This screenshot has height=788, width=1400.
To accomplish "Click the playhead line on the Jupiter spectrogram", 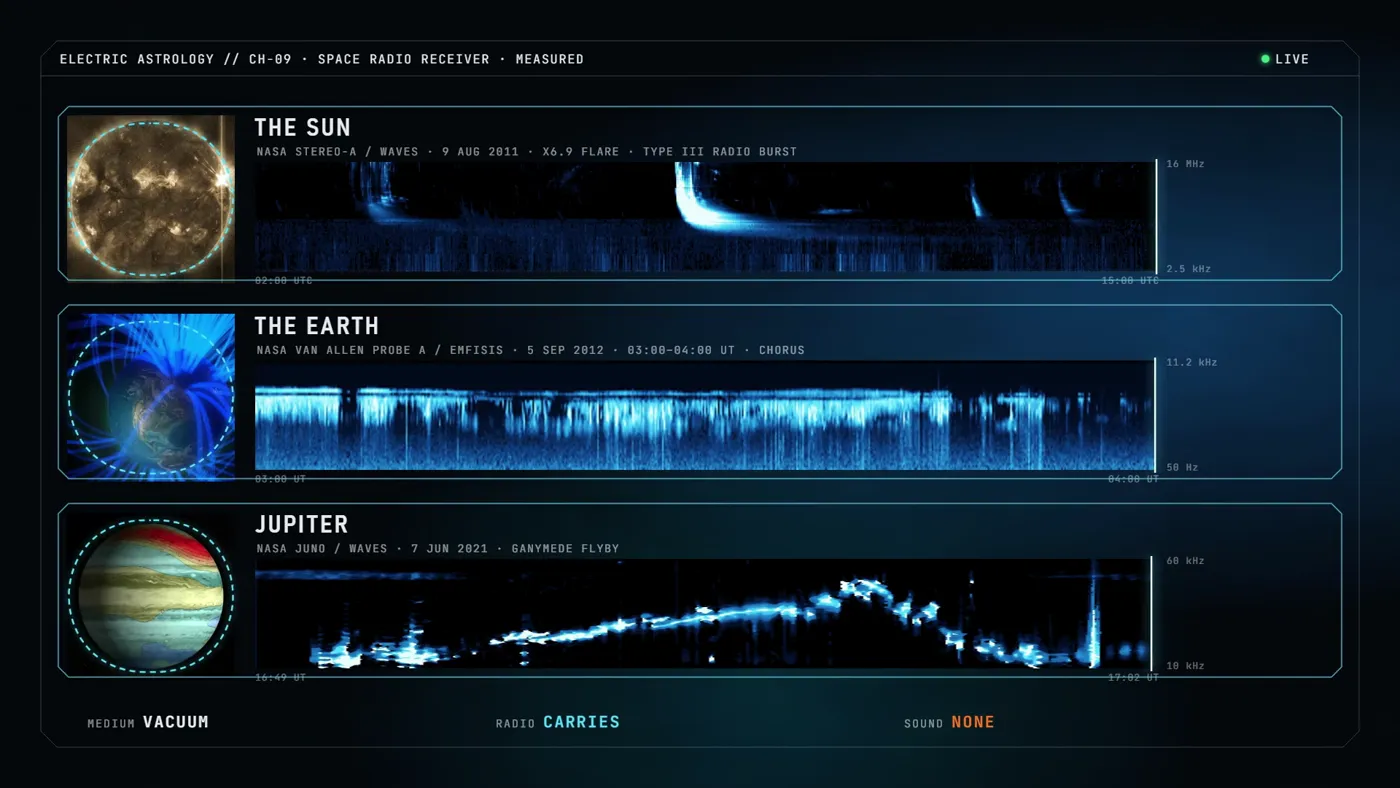I will coord(1152,613).
